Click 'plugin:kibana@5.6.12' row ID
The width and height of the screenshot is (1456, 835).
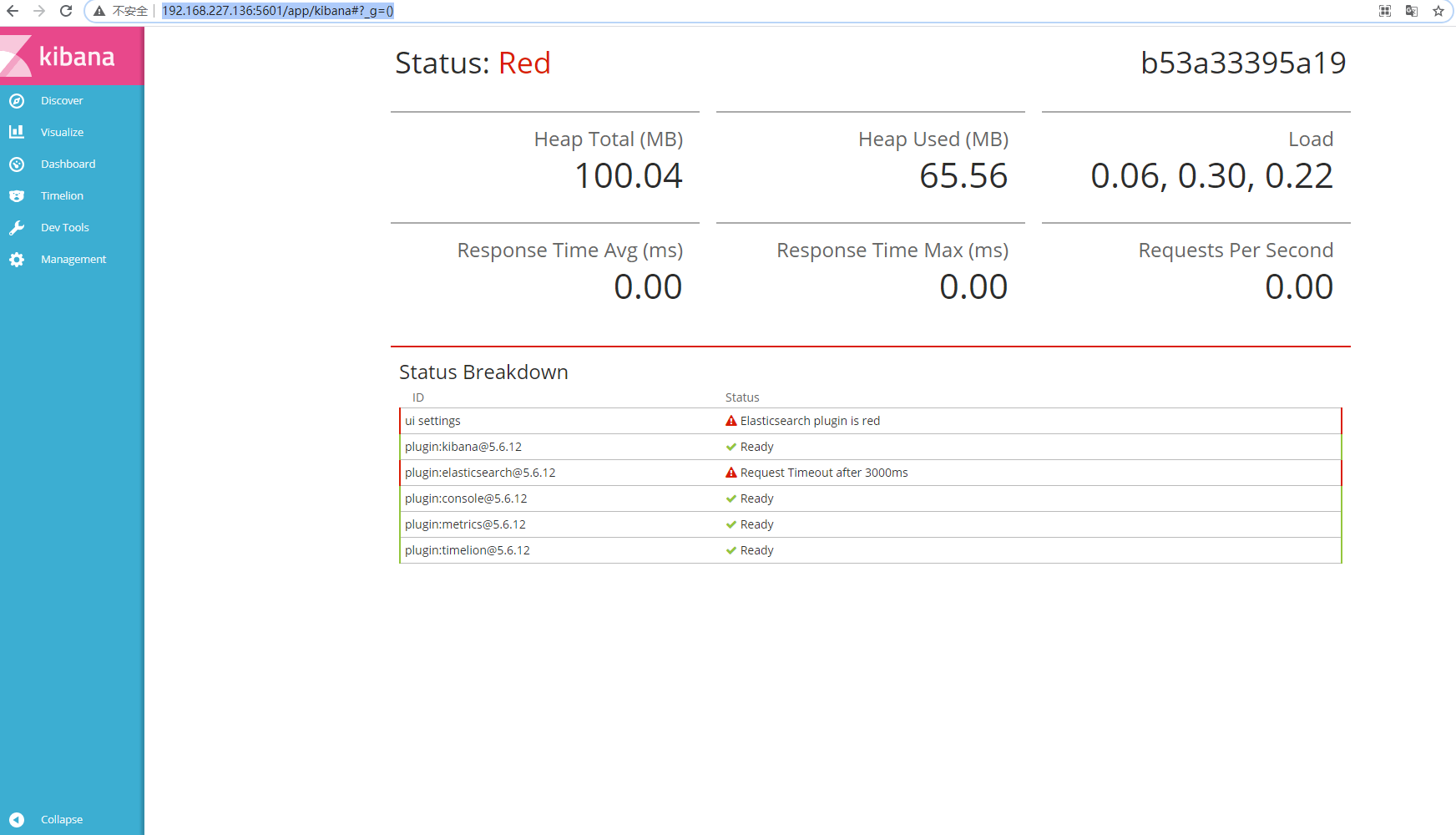pos(463,447)
